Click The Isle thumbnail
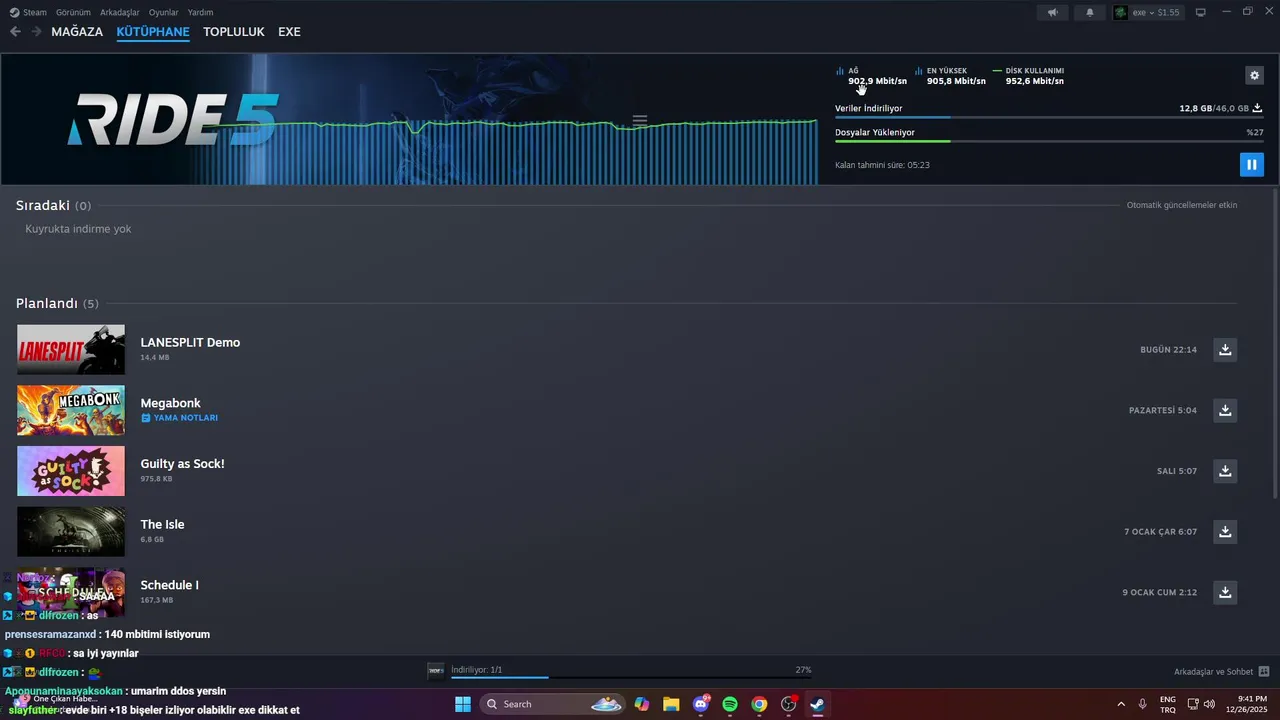This screenshot has height=720, width=1280. 71,532
